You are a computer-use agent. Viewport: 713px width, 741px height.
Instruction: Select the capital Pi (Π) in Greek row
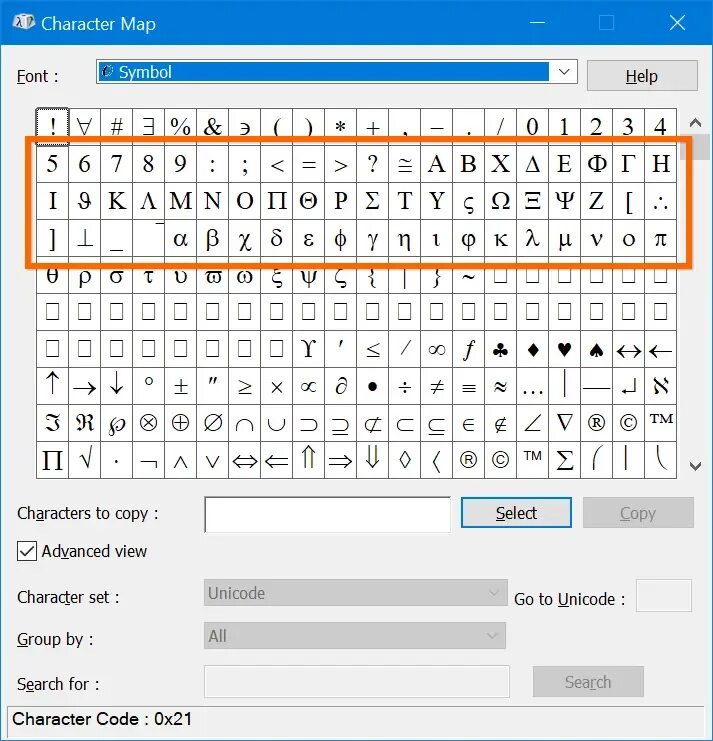click(276, 201)
